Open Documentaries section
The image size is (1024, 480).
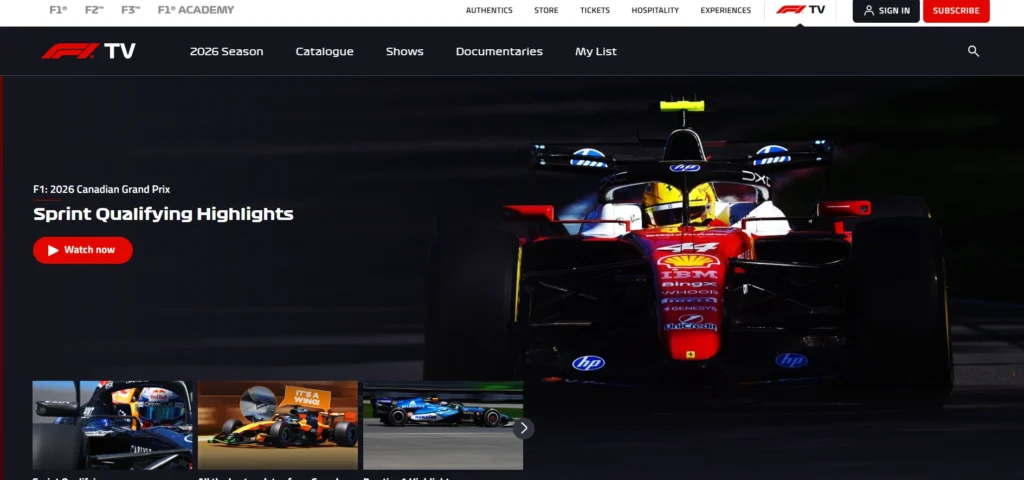tap(499, 52)
